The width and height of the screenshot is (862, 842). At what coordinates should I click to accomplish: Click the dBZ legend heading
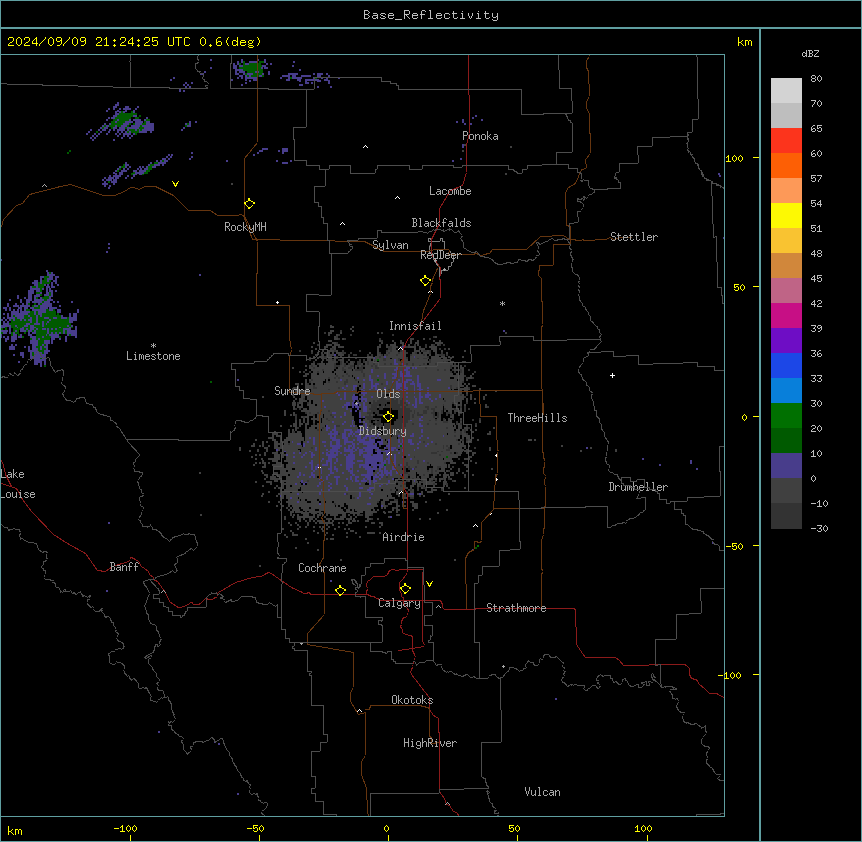[810, 54]
